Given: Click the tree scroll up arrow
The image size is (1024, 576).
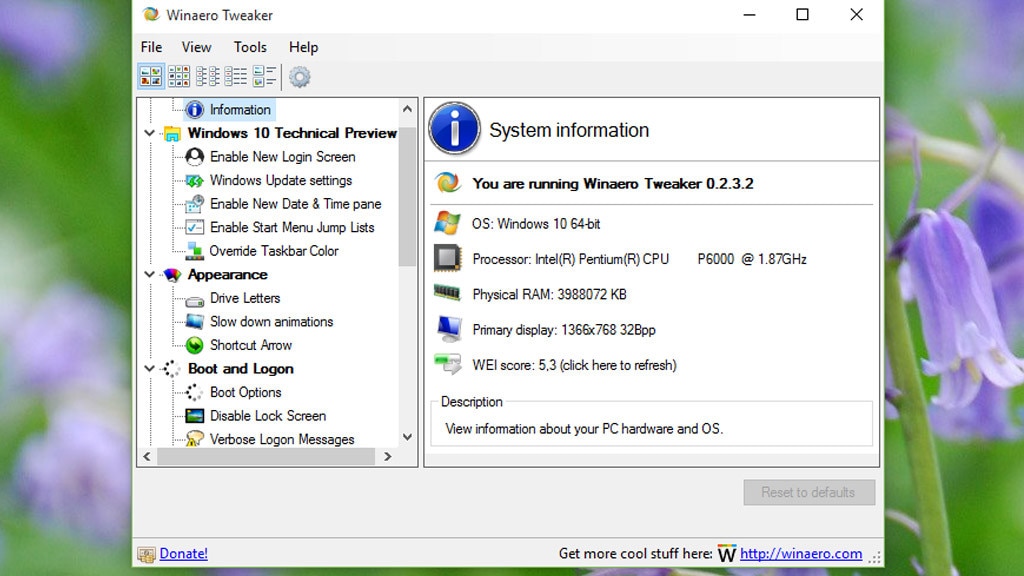Looking at the screenshot, I should [x=408, y=109].
